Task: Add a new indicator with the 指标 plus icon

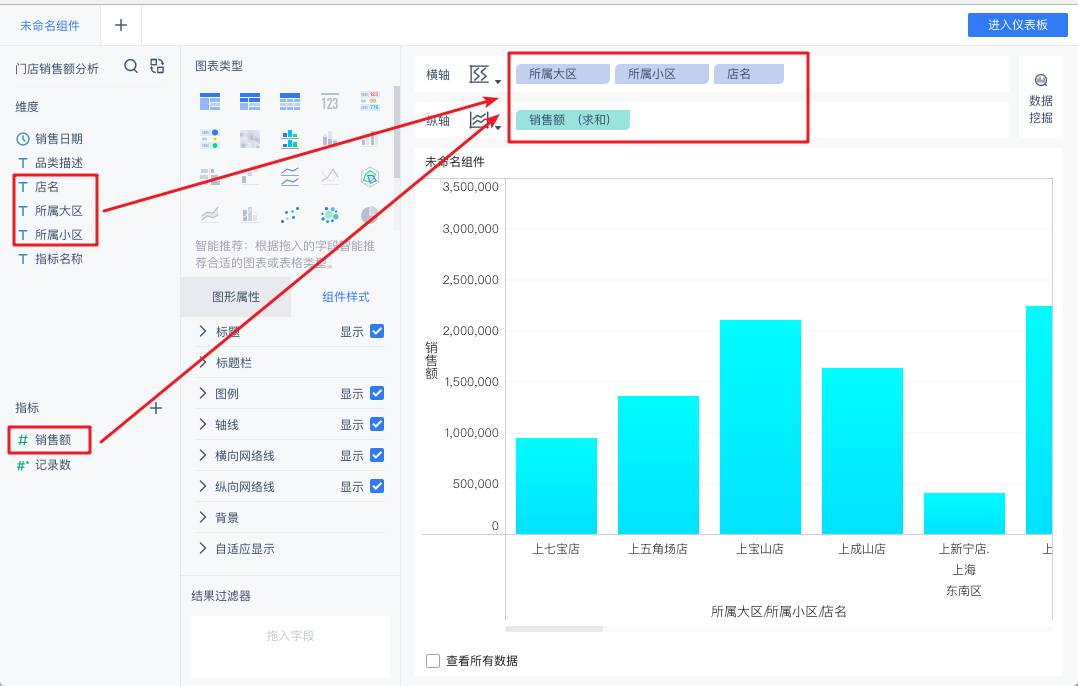Action: [156, 408]
